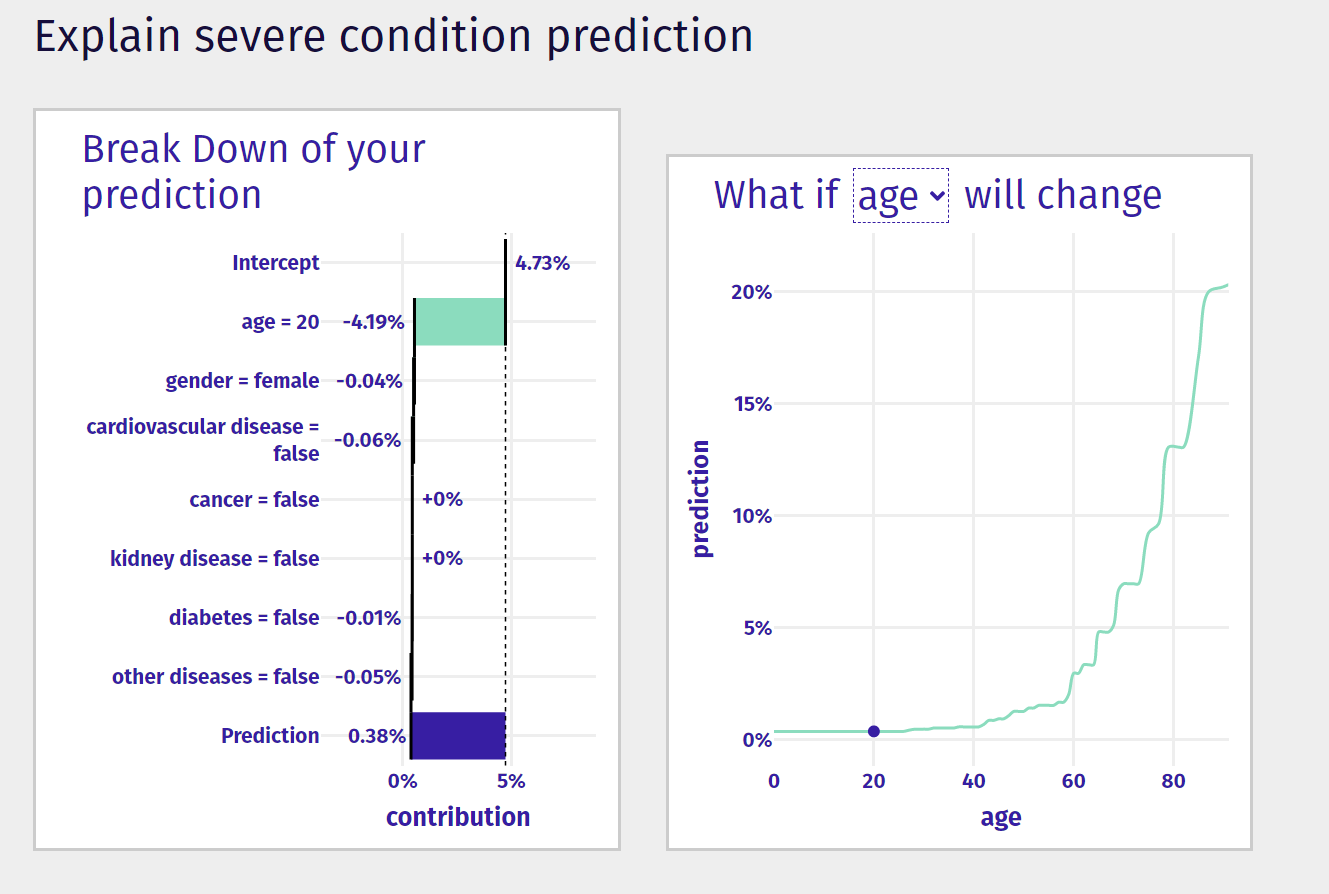The height and width of the screenshot is (894, 1329).
Task: Click the 'Explain severe condition prediction' title
Action: (394, 36)
